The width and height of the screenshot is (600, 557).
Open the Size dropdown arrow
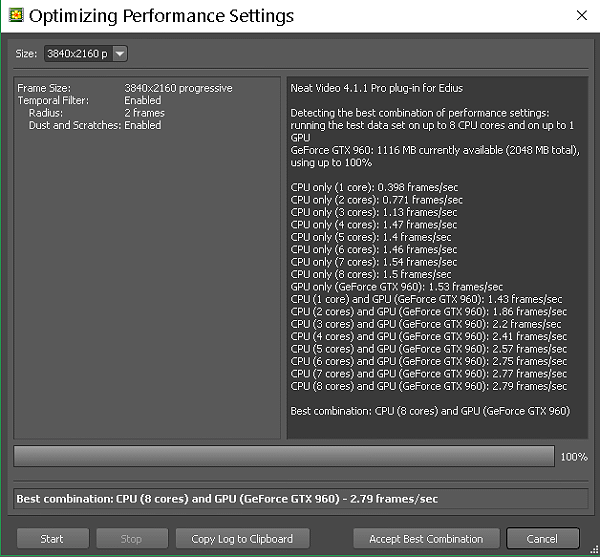click(120, 54)
